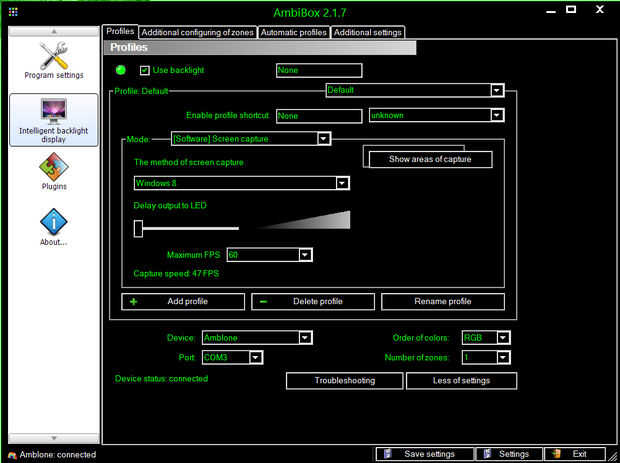Click the Delete profile button

pyautogui.click(x=313, y=302)
